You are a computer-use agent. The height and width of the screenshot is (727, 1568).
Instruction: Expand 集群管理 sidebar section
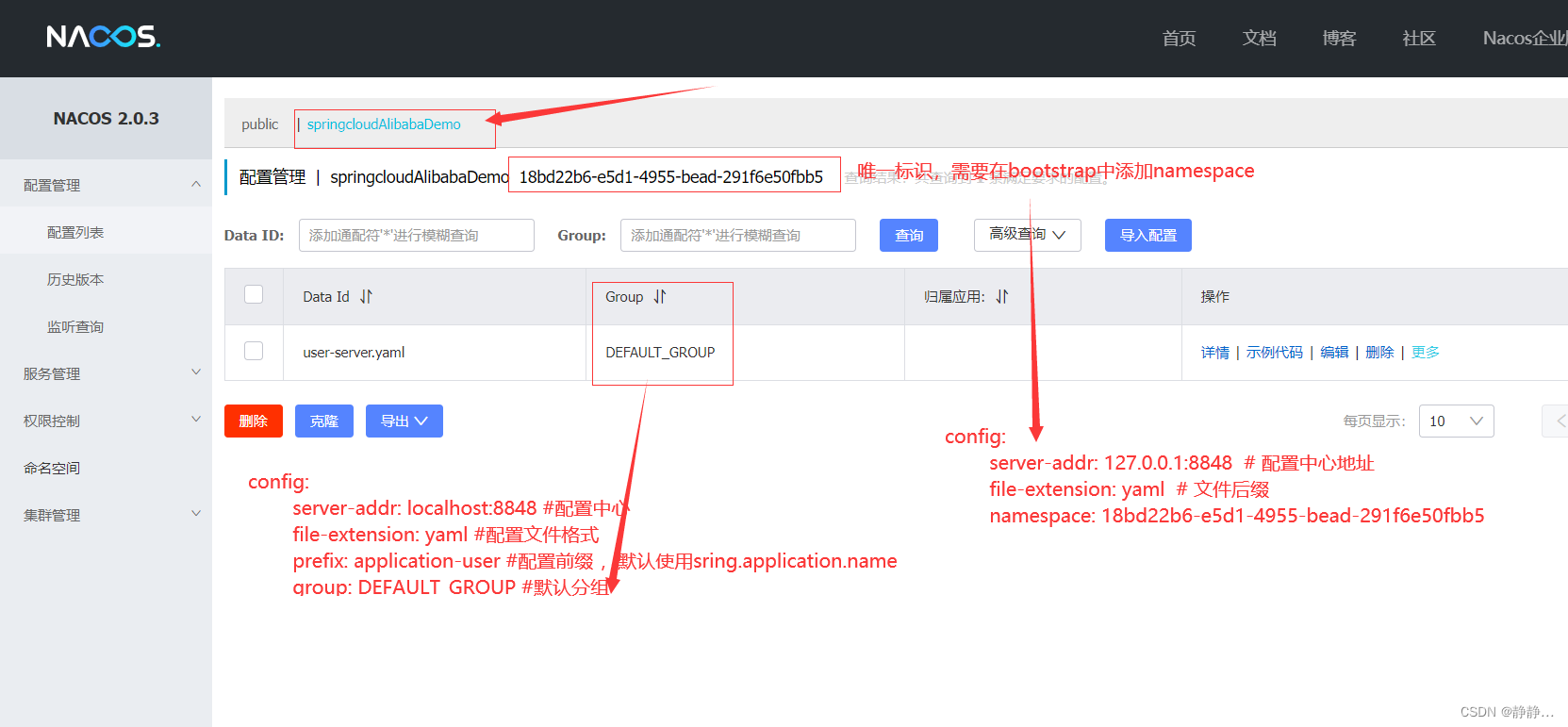pos(196,514)
